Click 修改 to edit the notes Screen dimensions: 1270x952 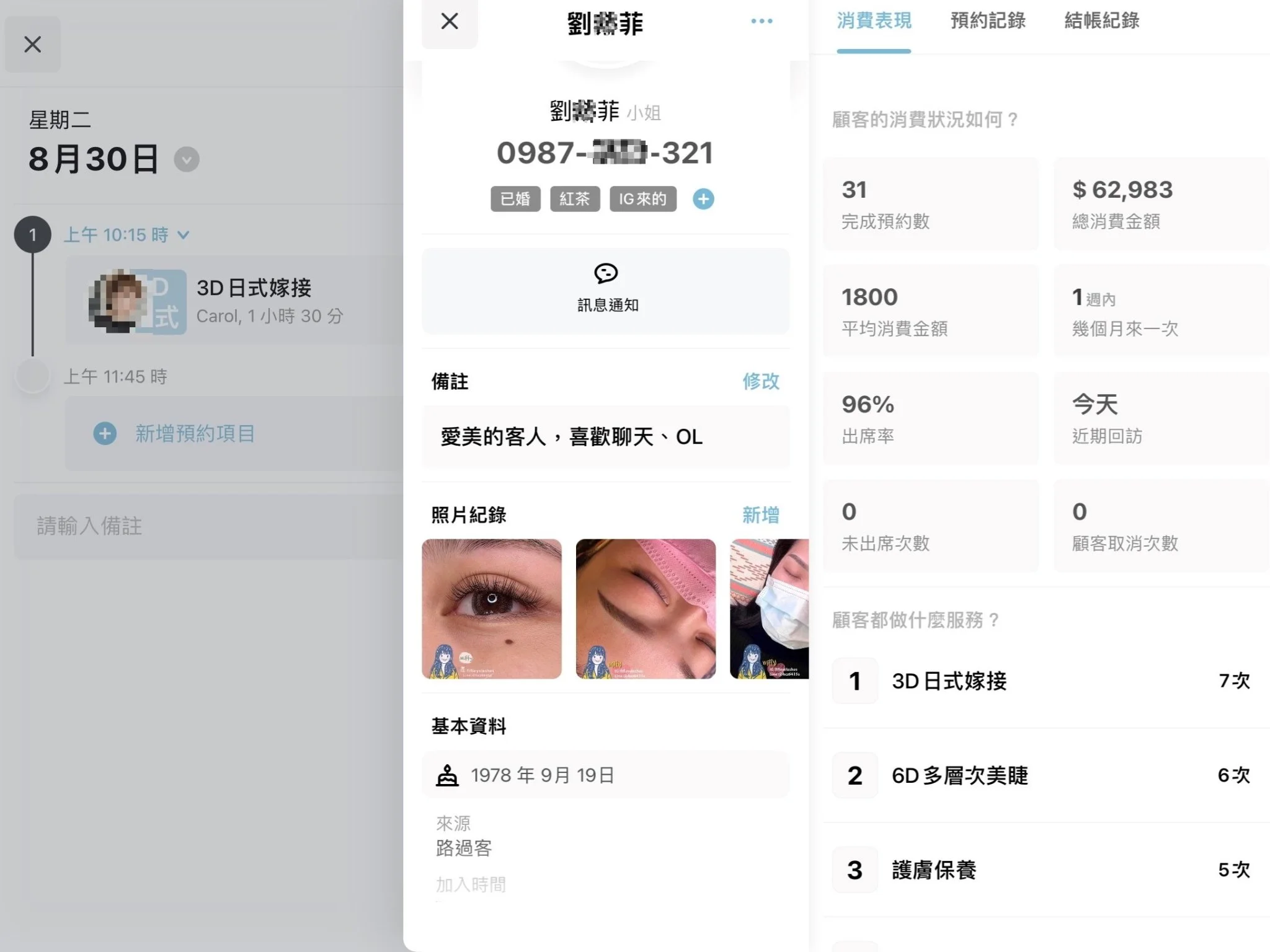tap(761, 381)
